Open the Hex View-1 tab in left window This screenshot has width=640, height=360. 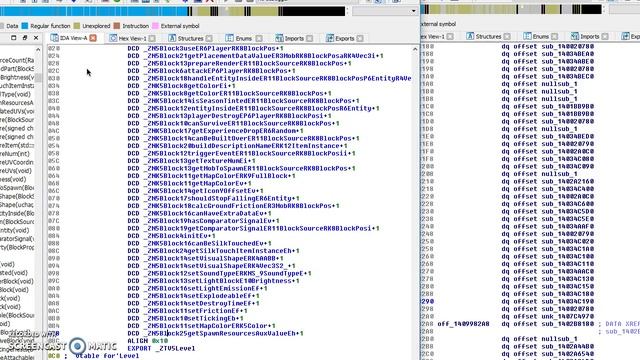[132, 38]
